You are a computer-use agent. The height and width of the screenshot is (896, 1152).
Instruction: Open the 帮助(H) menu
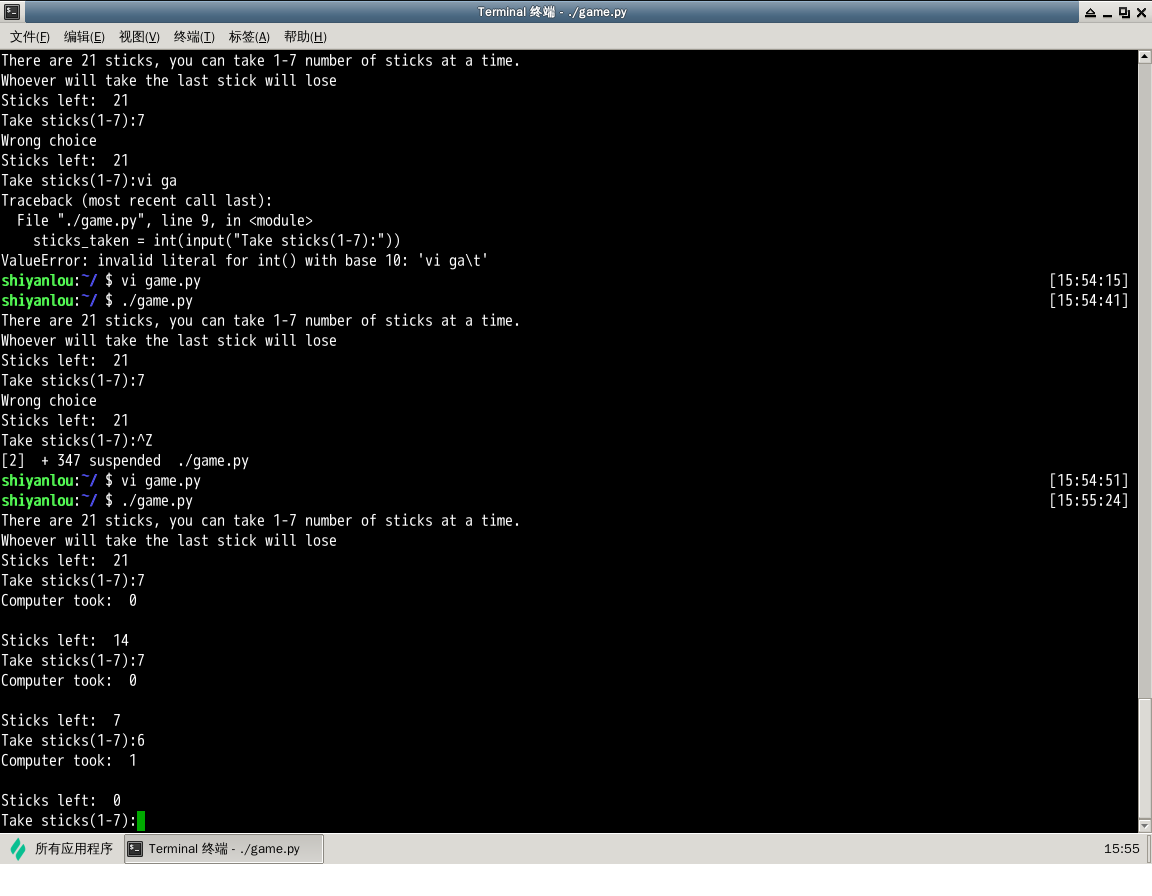(x=305, y=37)
